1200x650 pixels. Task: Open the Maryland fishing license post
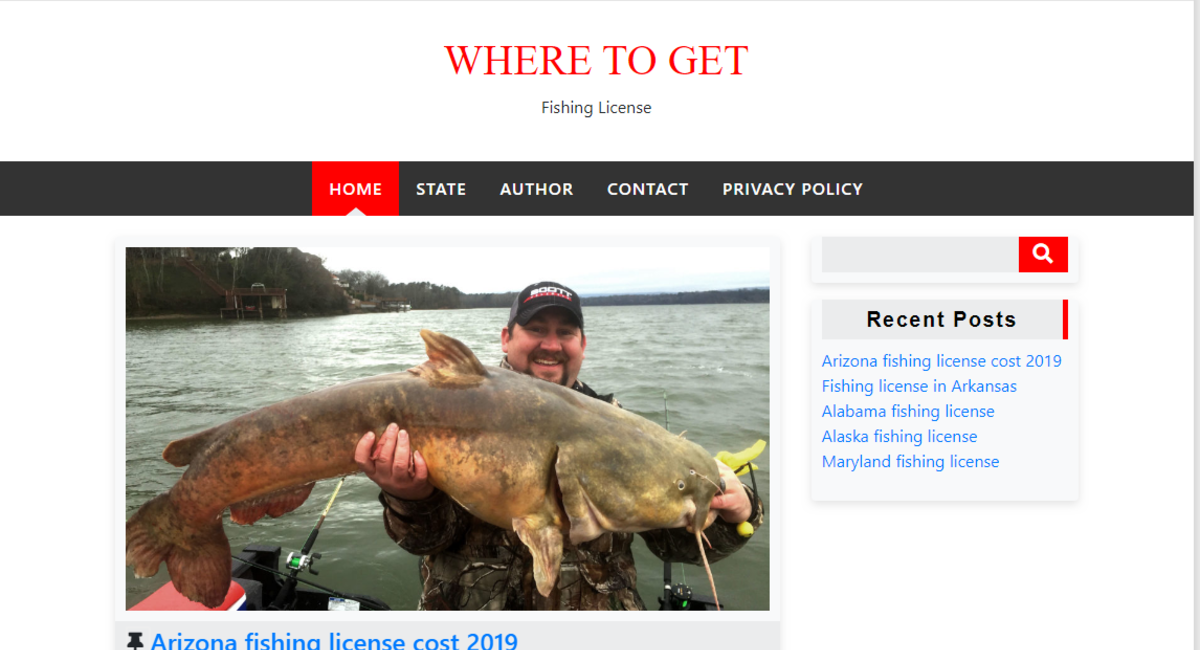point(910,461)
